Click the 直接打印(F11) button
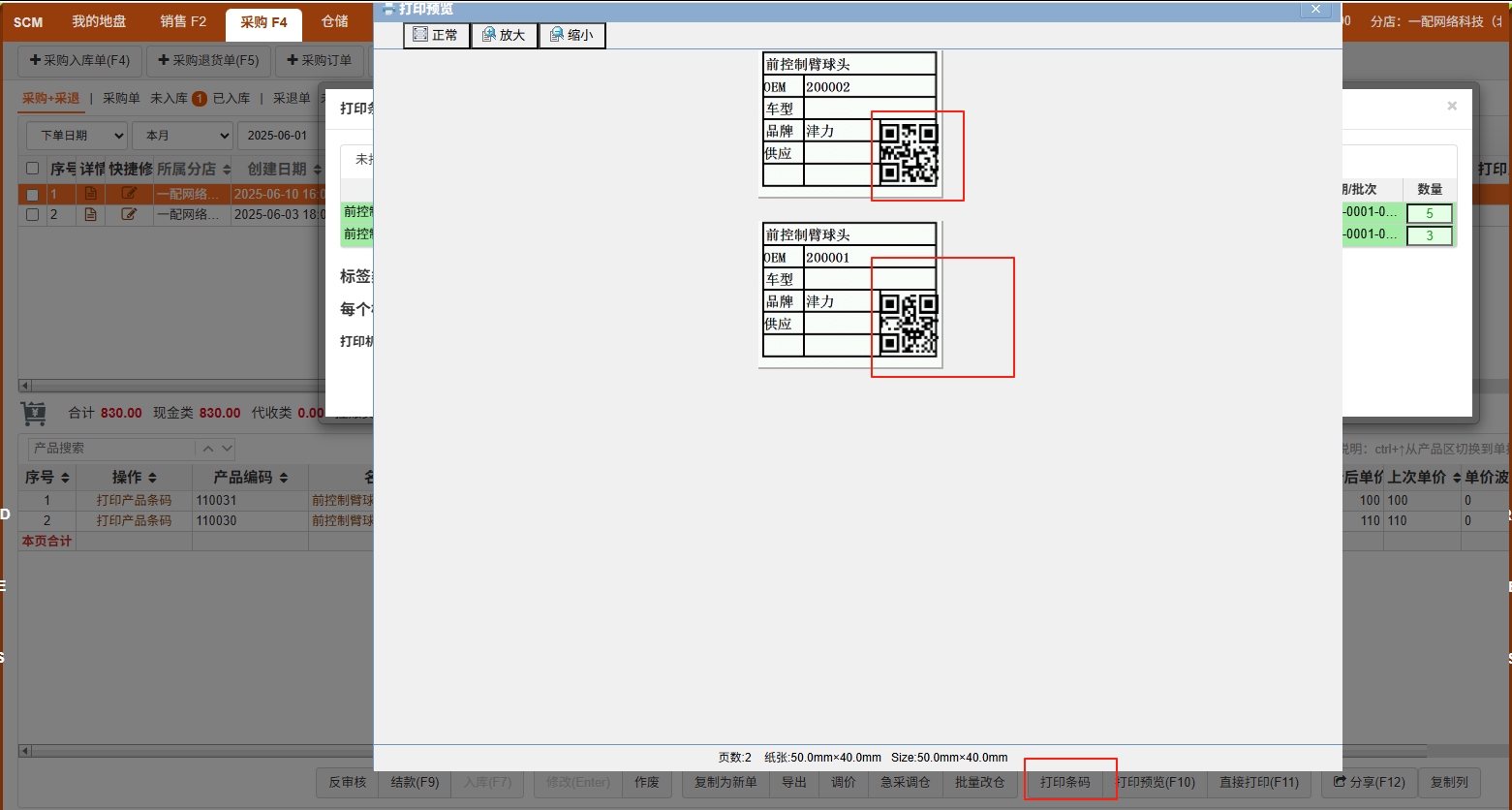Viewport: 1512px width, 810px height. (1259, 782)
